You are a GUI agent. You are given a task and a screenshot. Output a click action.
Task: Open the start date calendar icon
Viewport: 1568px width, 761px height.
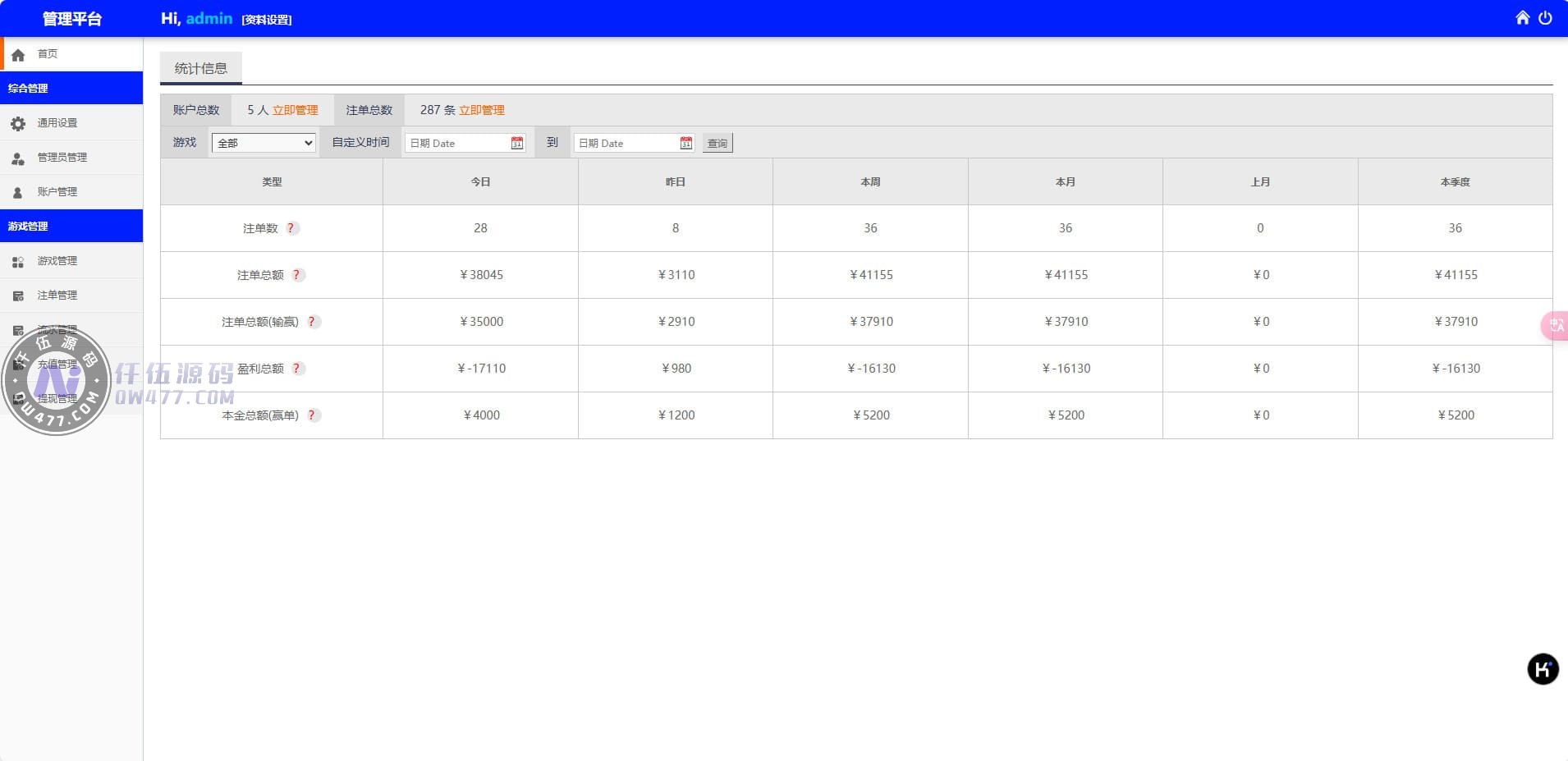point(517,143)
